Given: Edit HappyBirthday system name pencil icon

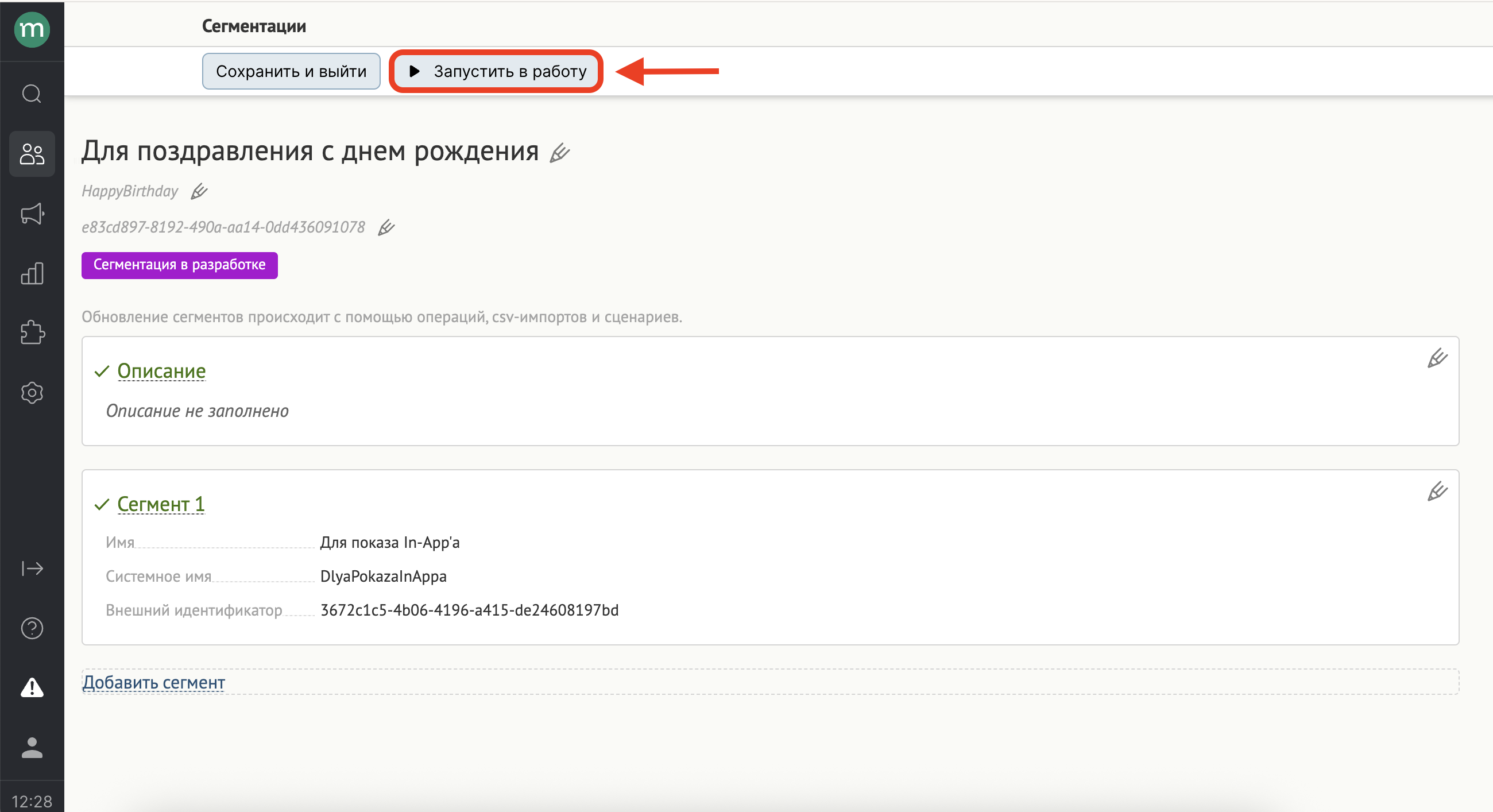Looking at the screenshot, I should 199,191.
